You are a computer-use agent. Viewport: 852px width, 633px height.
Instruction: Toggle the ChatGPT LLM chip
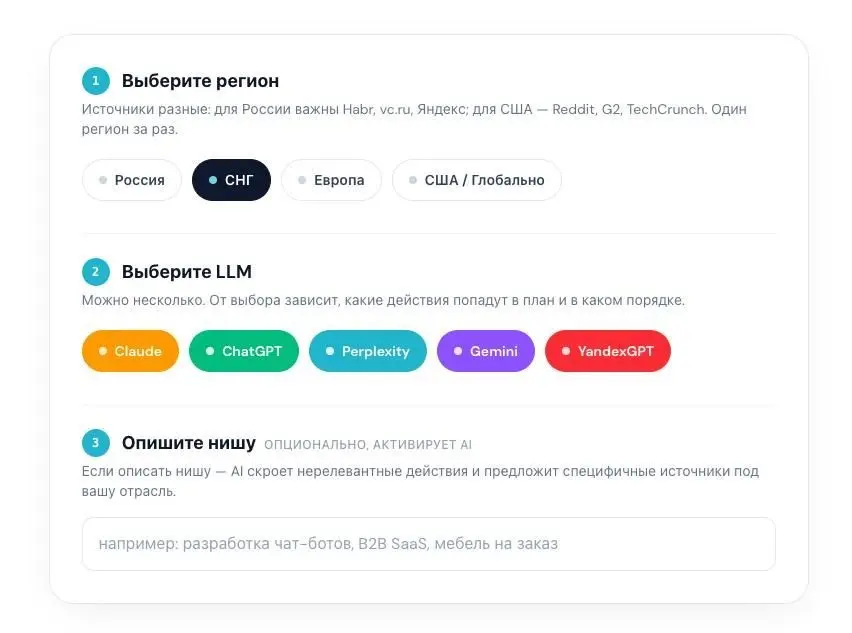(x=244, y=351)
